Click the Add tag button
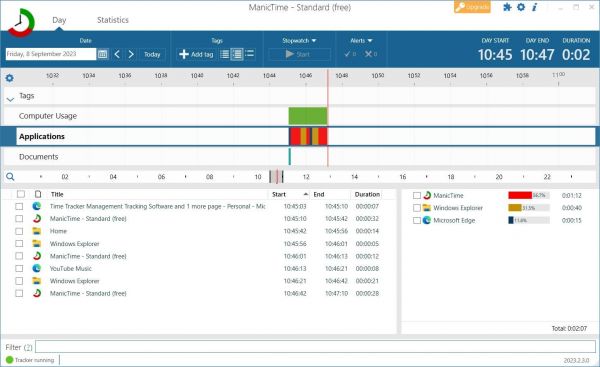Screen dimensions: 600x367 [x=196, y=54]
